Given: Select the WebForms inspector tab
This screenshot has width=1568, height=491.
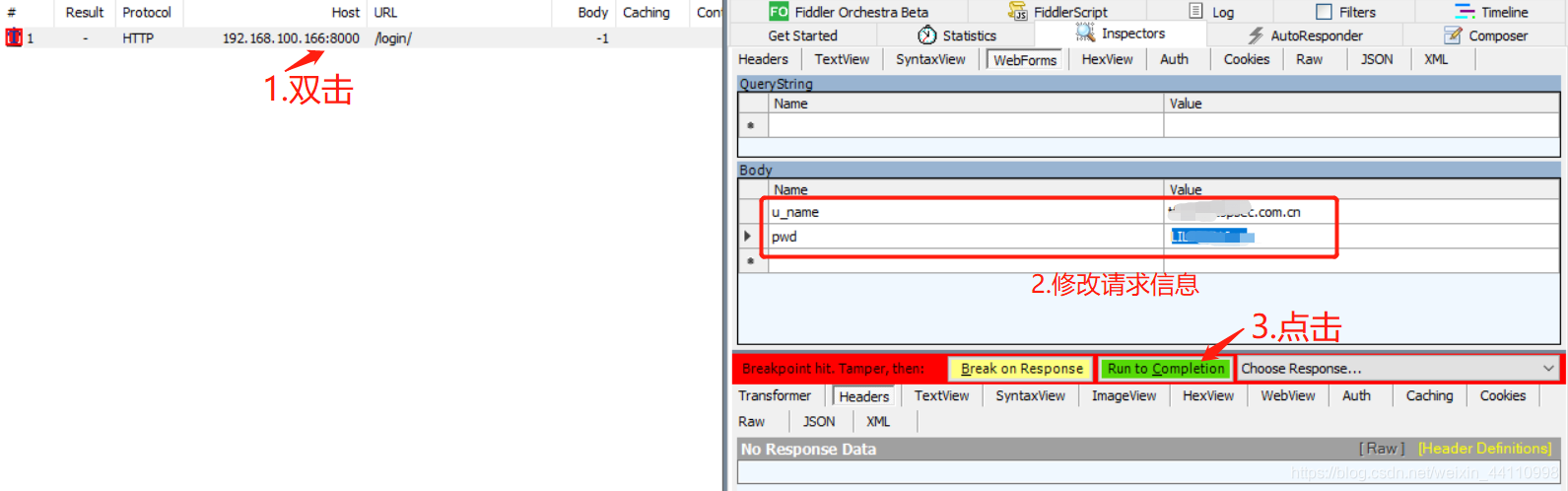Looking at the screenshot, I should coord(1025,60).
